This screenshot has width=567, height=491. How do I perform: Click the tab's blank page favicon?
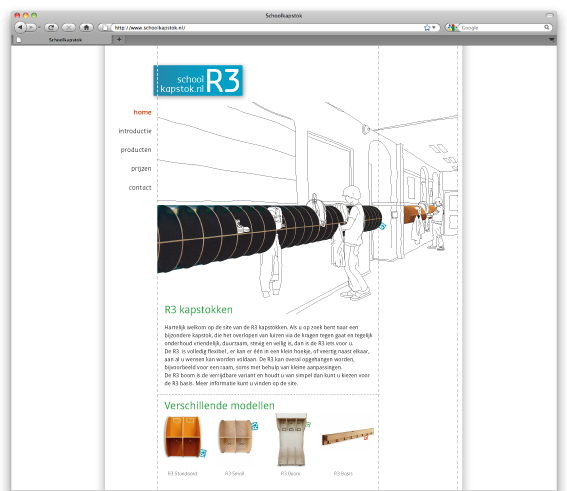coord(19,40)
